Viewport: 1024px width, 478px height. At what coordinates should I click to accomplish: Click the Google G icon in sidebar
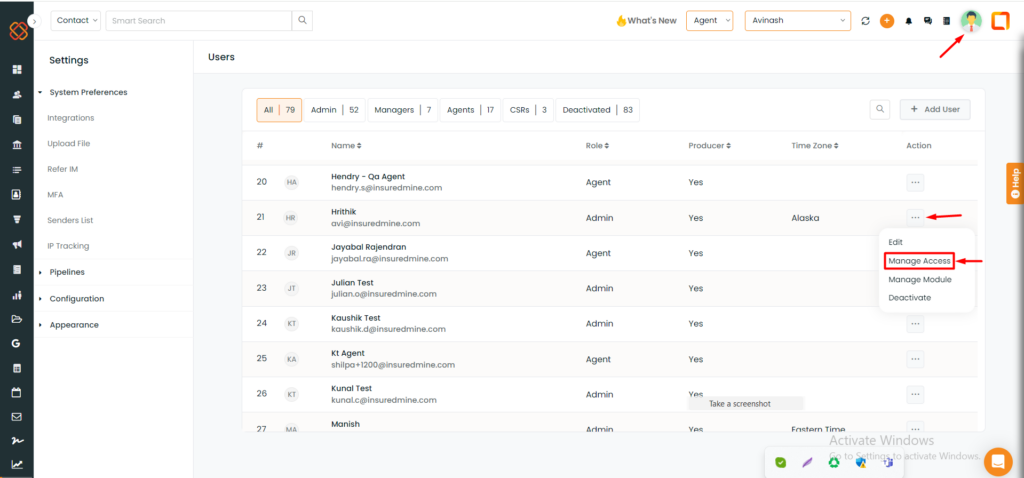17,343
